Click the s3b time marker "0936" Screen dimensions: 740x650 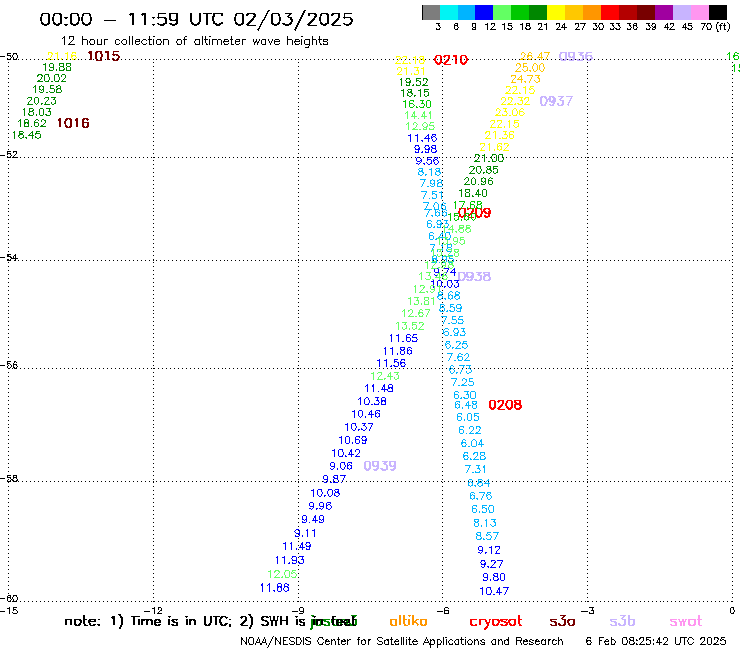pos(575,57)
